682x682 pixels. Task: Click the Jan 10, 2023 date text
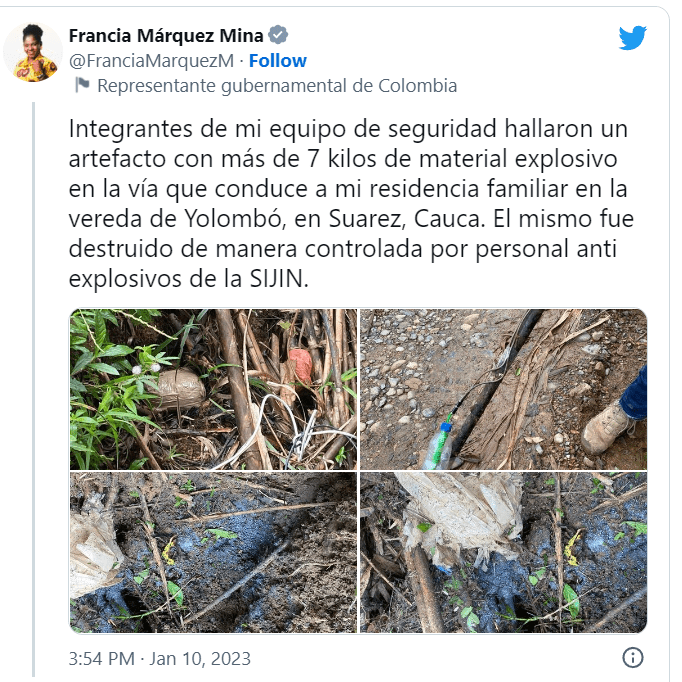pos(200,659)
